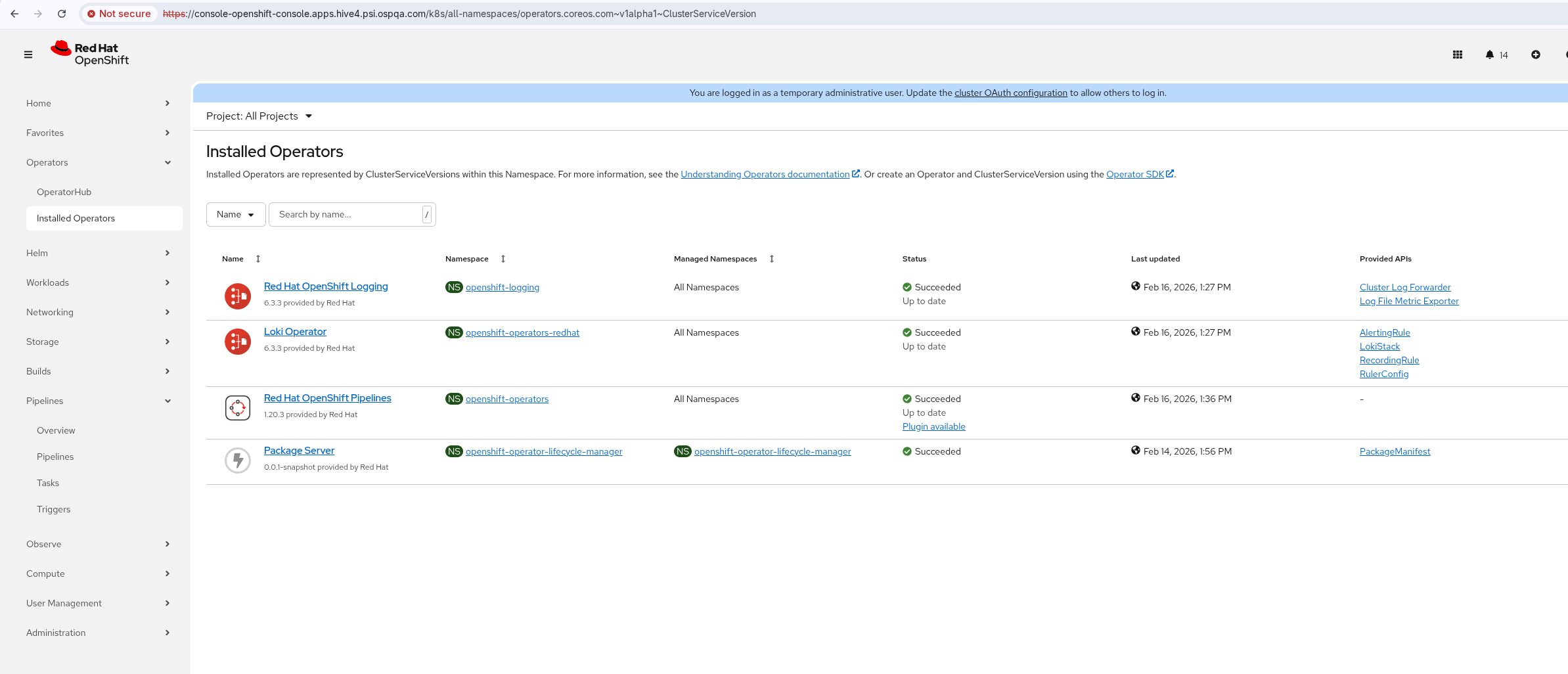The image size is (1568, 674).
Task: Open the Package Server operator link
Action: [299, 451]
